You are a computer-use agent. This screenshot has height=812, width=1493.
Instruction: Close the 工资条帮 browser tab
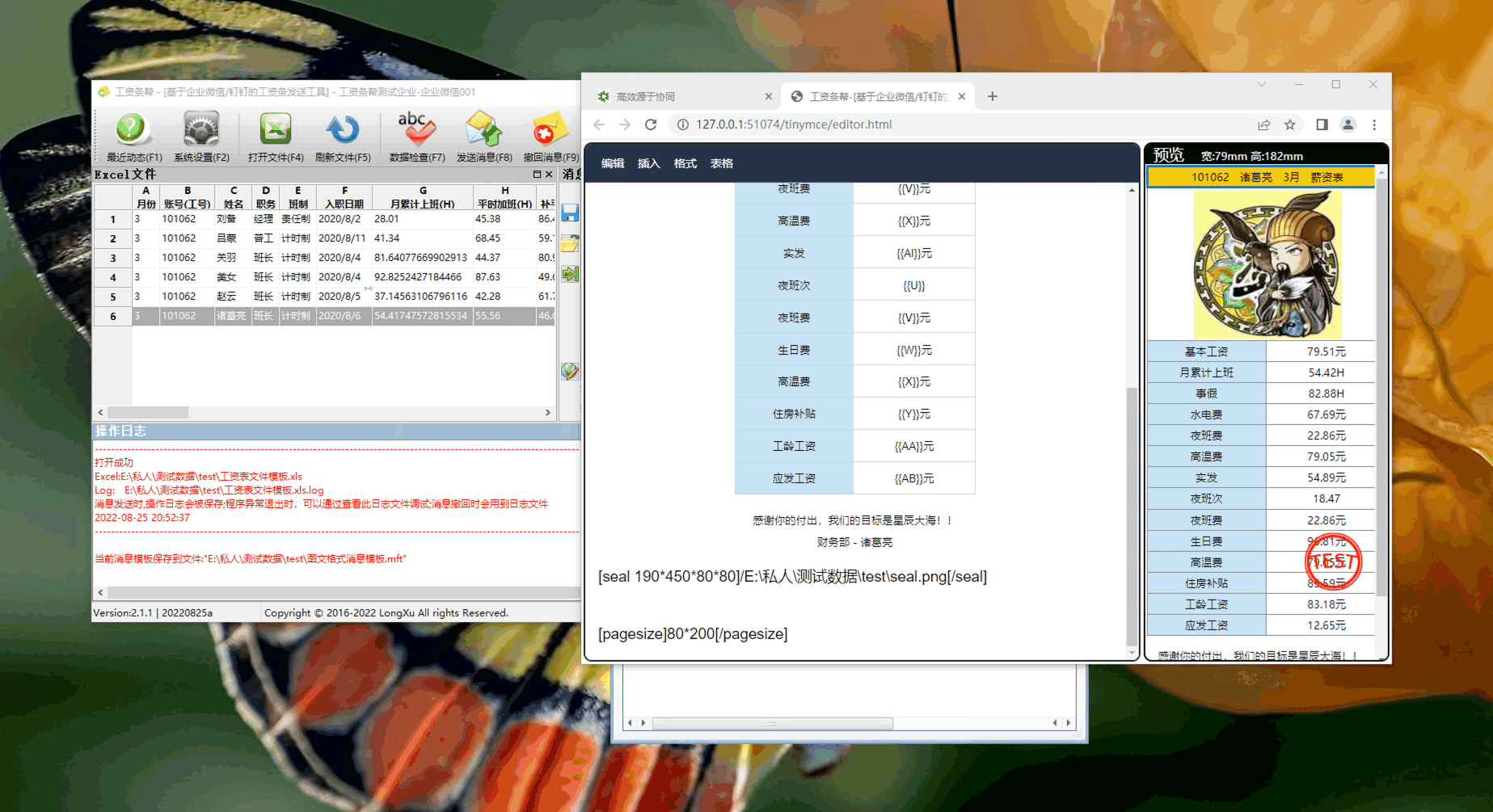coord(962,96)
